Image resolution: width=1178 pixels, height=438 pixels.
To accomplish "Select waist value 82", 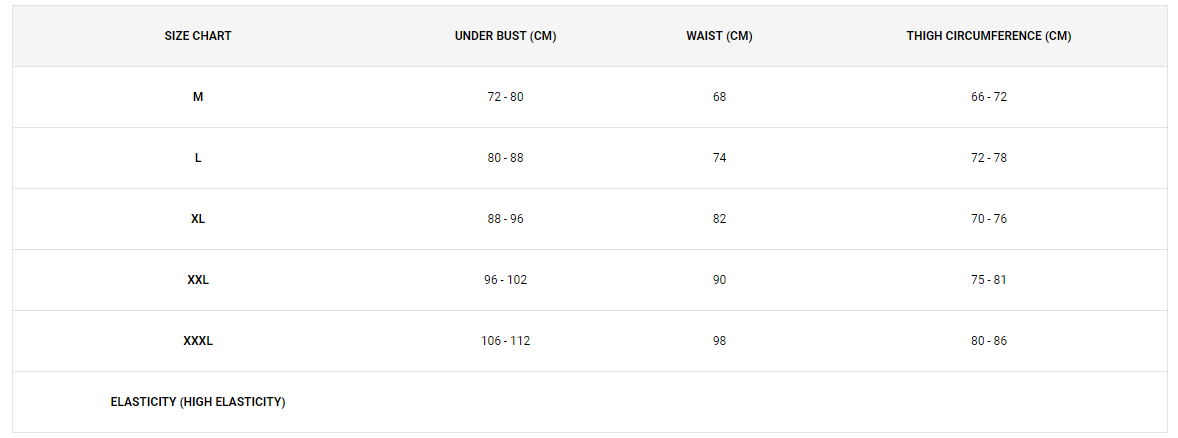I will point(720,219).
